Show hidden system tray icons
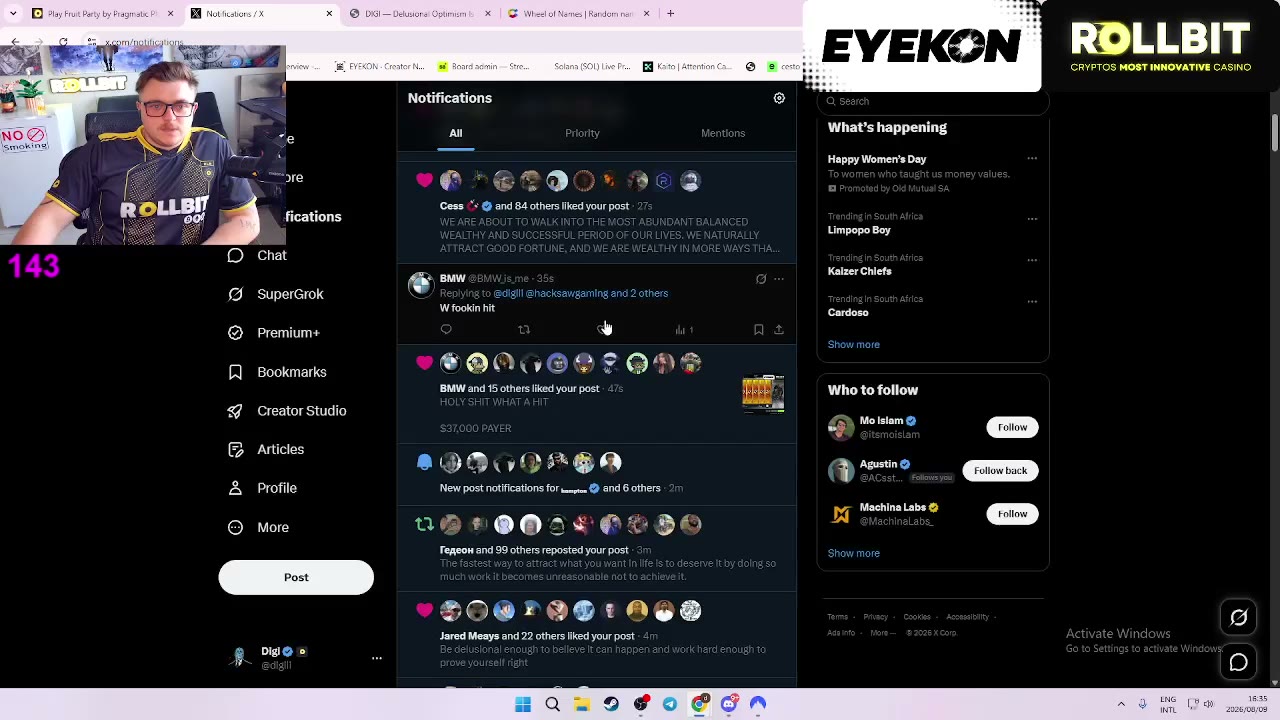Screen dimensions: 1280x720 1121,704
